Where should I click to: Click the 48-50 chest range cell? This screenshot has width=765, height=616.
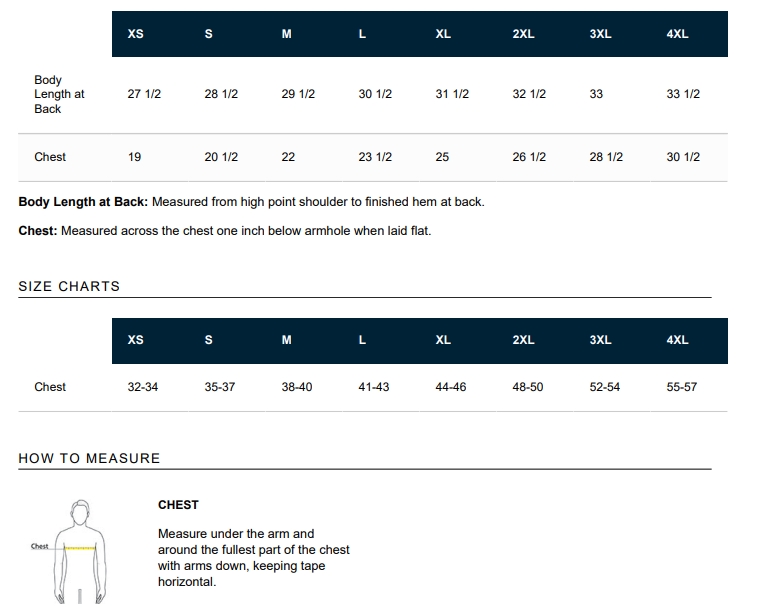(x=528, y=387)
